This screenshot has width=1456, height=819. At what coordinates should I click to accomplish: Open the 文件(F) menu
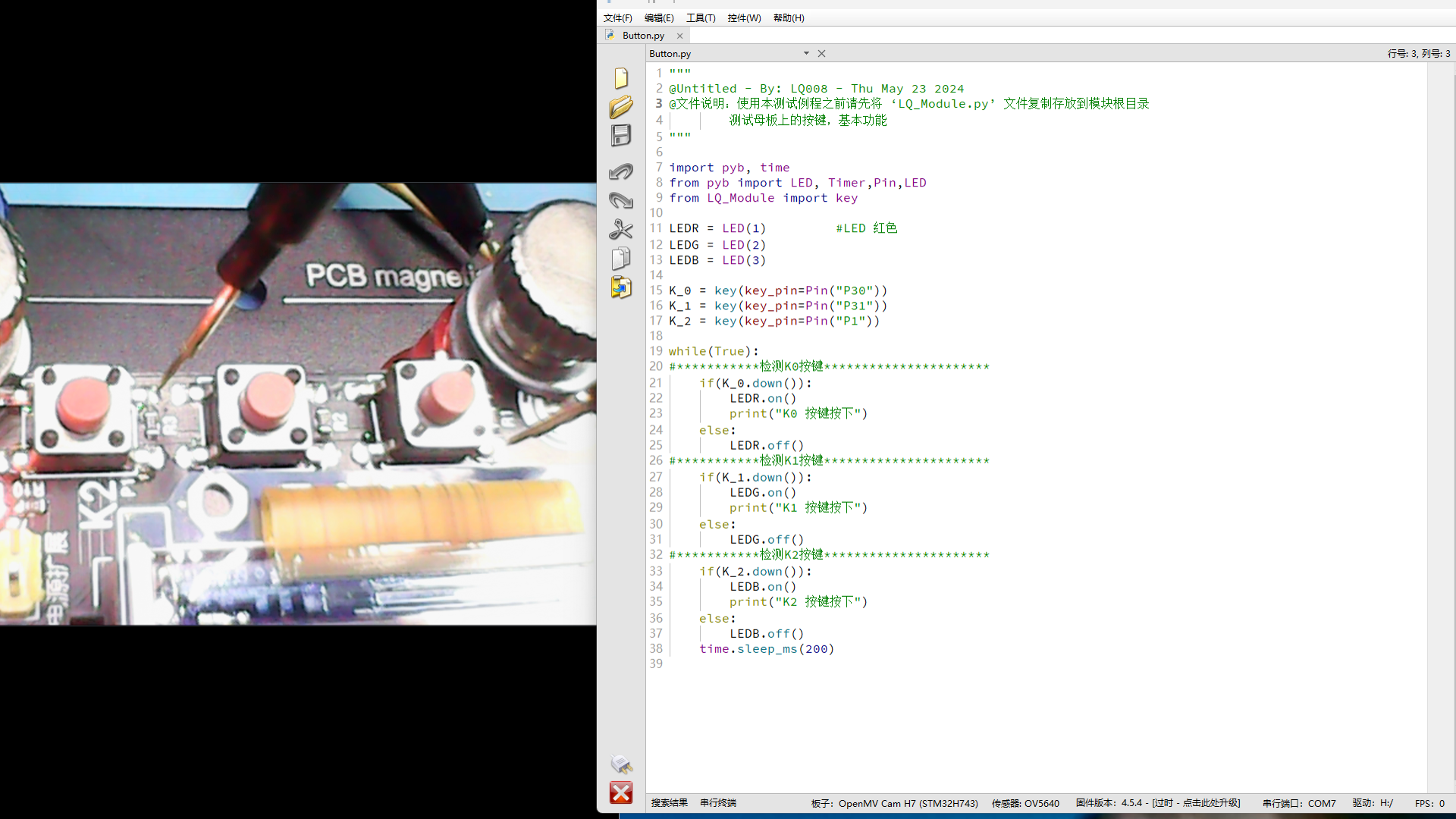point(617,18)
